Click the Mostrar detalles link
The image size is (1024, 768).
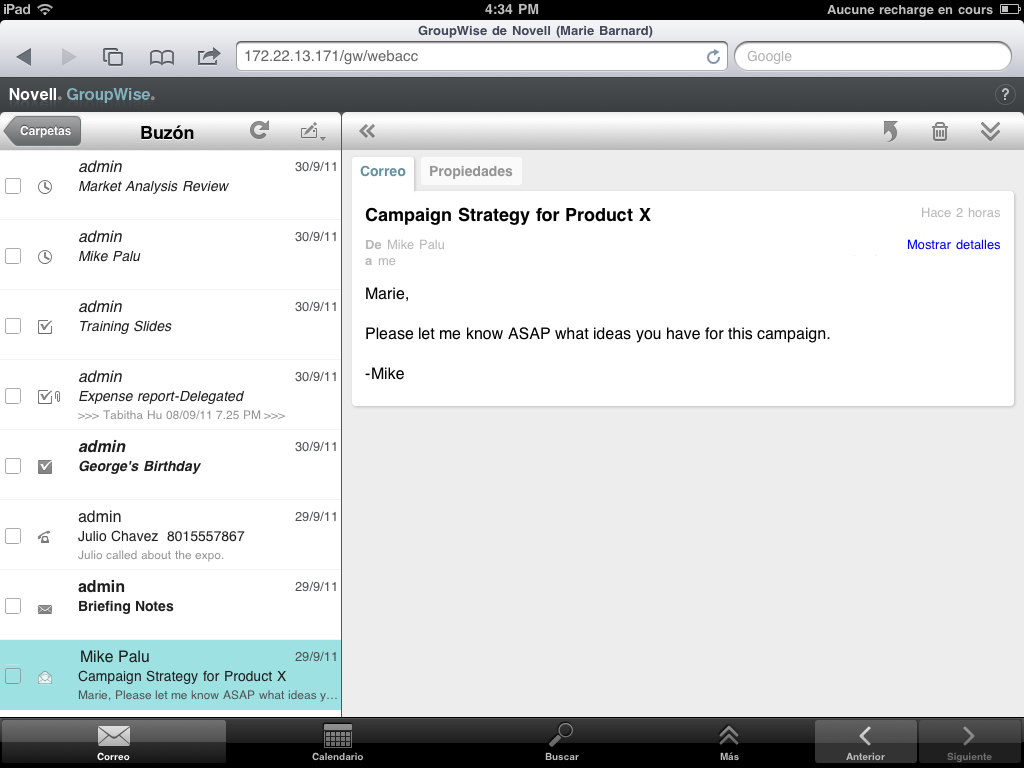click(x=952, y=245)
